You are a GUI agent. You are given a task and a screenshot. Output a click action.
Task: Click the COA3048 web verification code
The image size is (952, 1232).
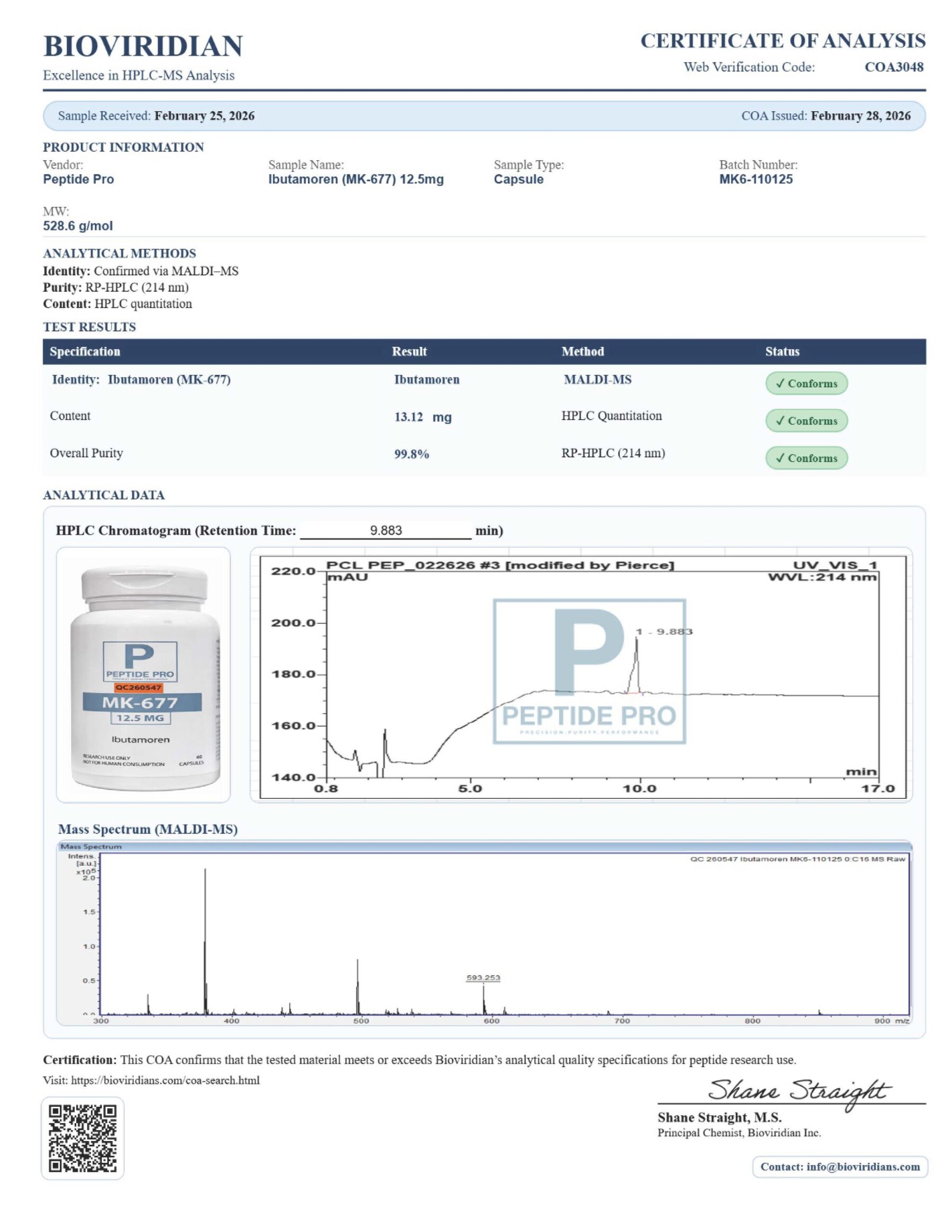[x=894, y=67]
